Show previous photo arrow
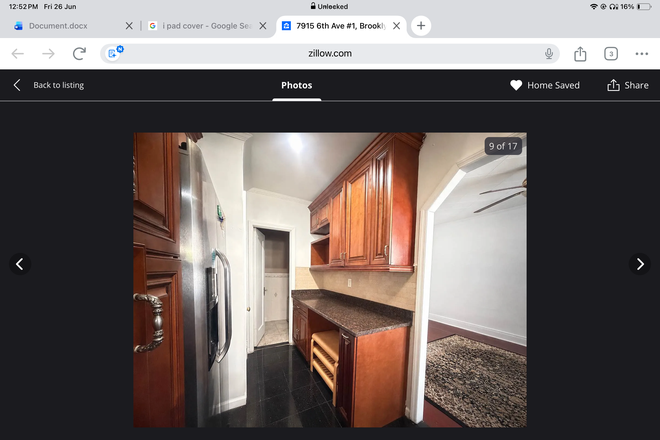 [20, 264]
